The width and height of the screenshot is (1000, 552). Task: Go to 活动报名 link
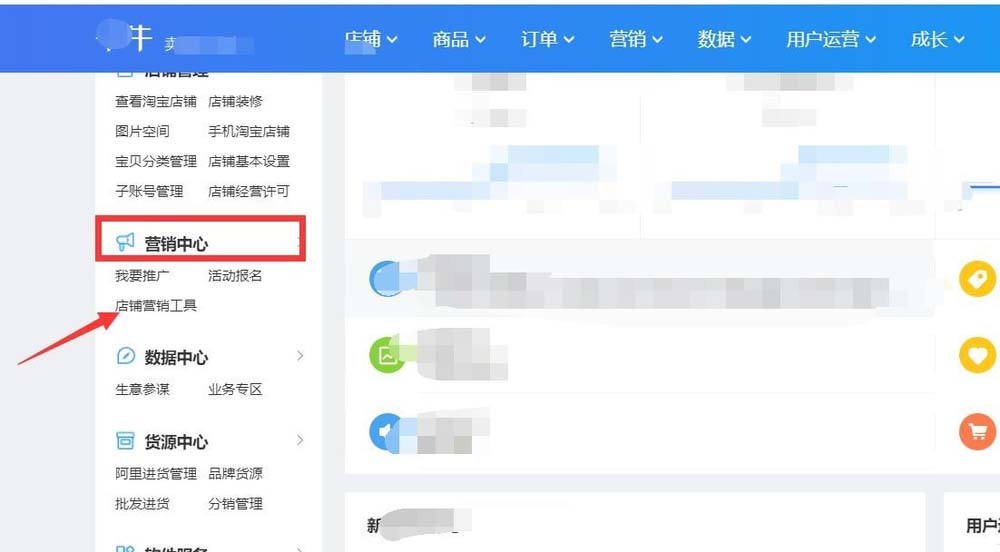(235, 276)
